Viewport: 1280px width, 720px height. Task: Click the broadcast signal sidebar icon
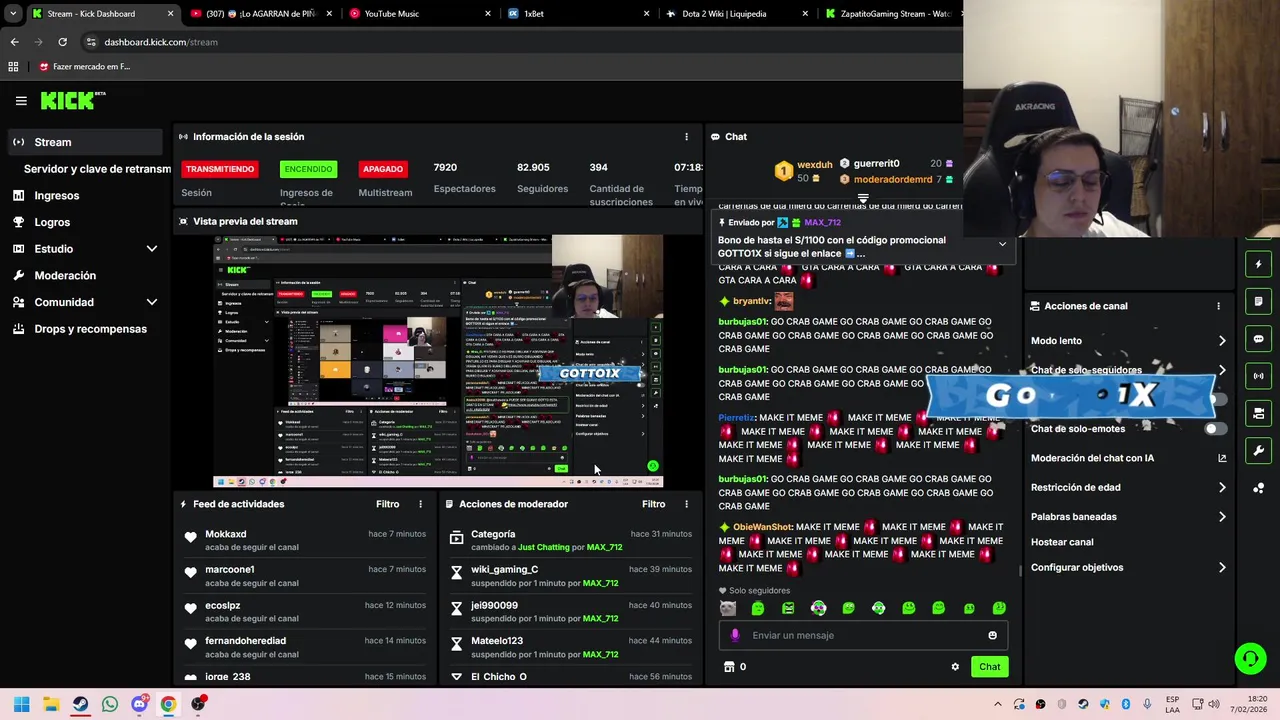(x=1258, y=376)
